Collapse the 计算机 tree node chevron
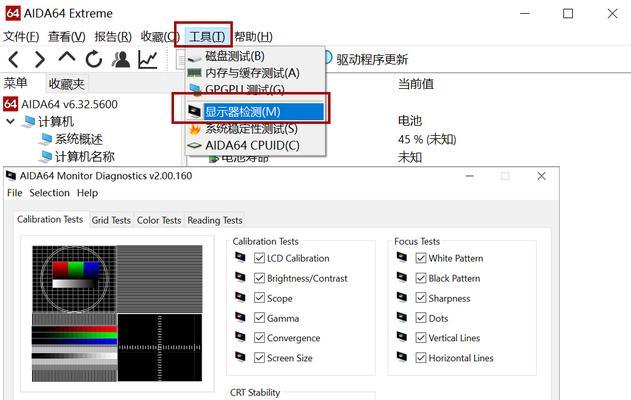 (10, 121)
